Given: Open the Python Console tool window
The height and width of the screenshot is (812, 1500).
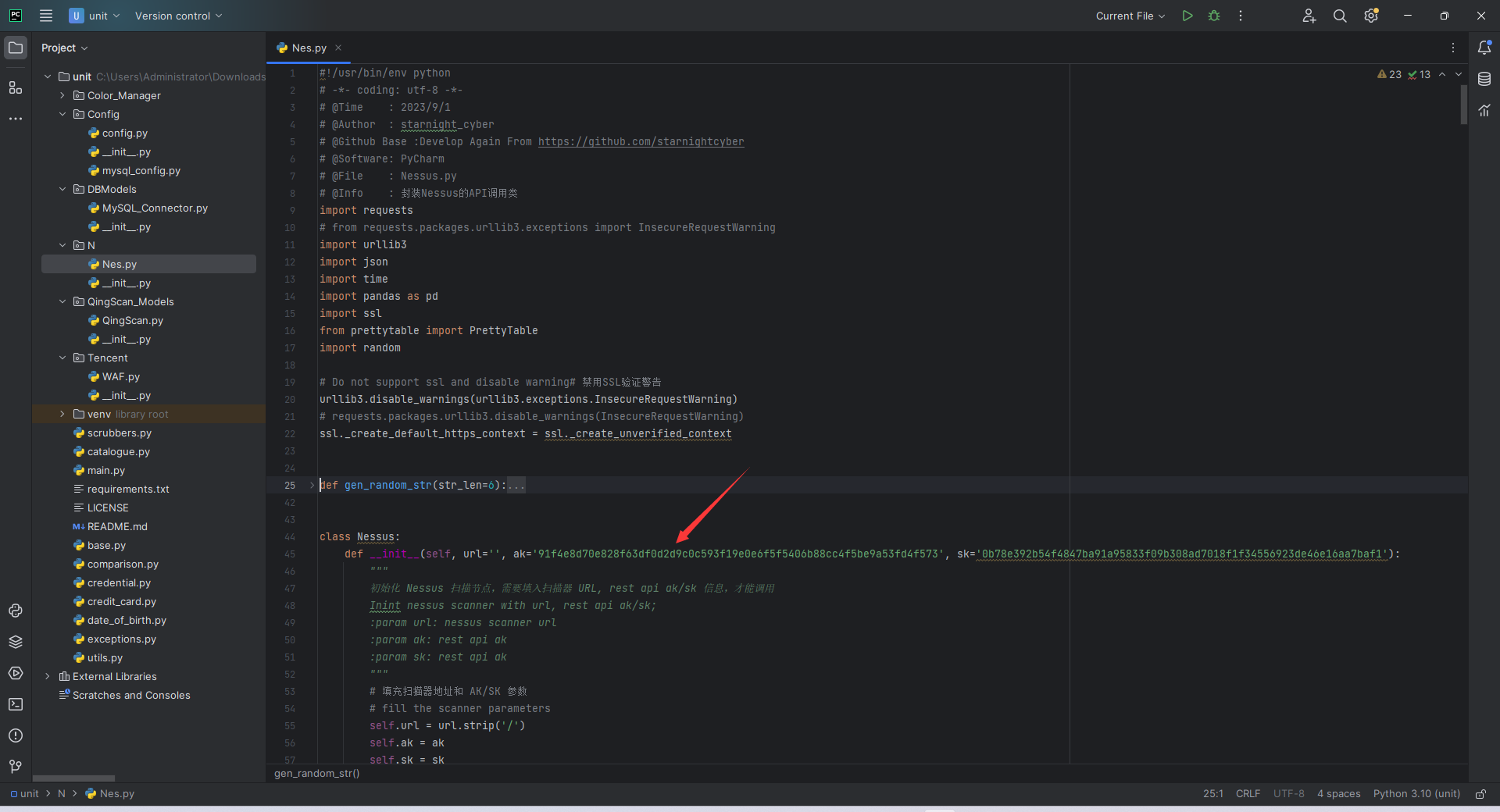Looking at the screenshot, I should 16,611.
